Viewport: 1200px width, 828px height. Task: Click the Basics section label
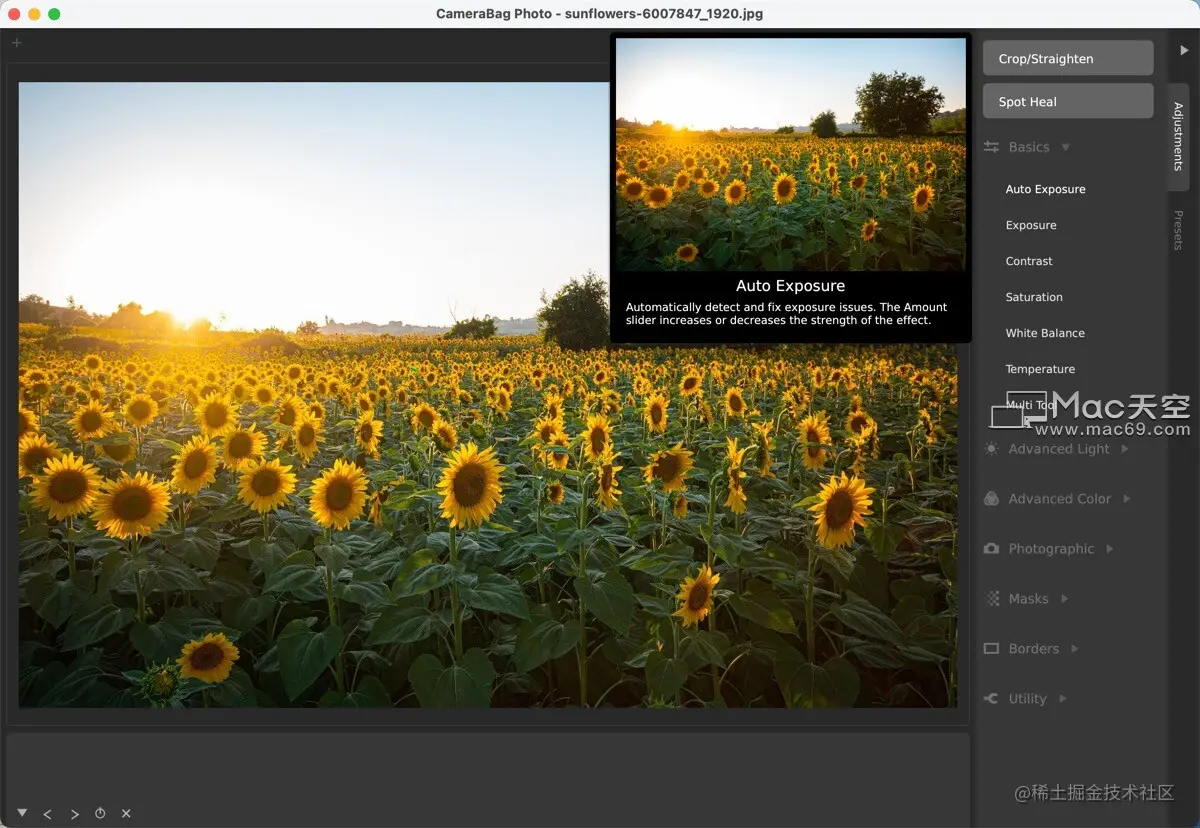(1029, 147)
